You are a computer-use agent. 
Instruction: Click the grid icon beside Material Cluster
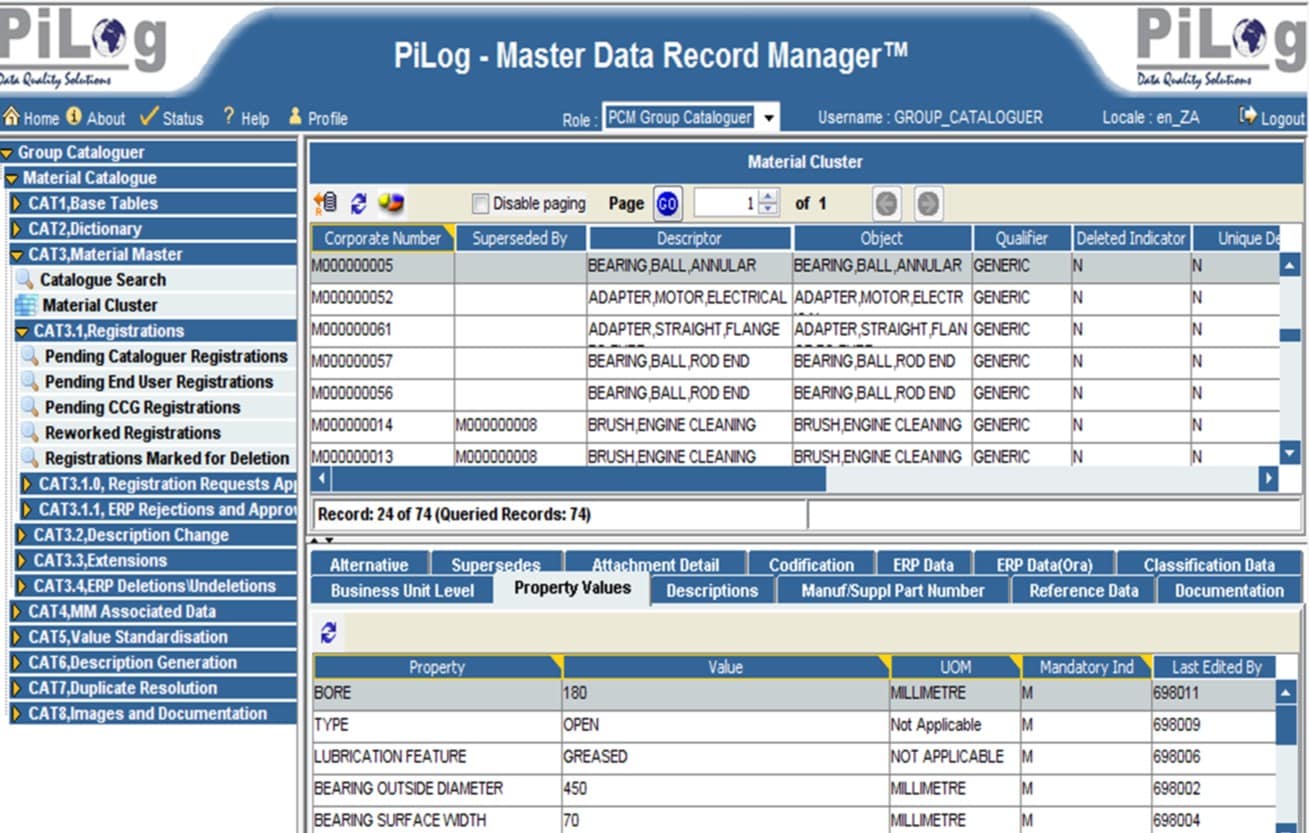click(x=26, y=306)
